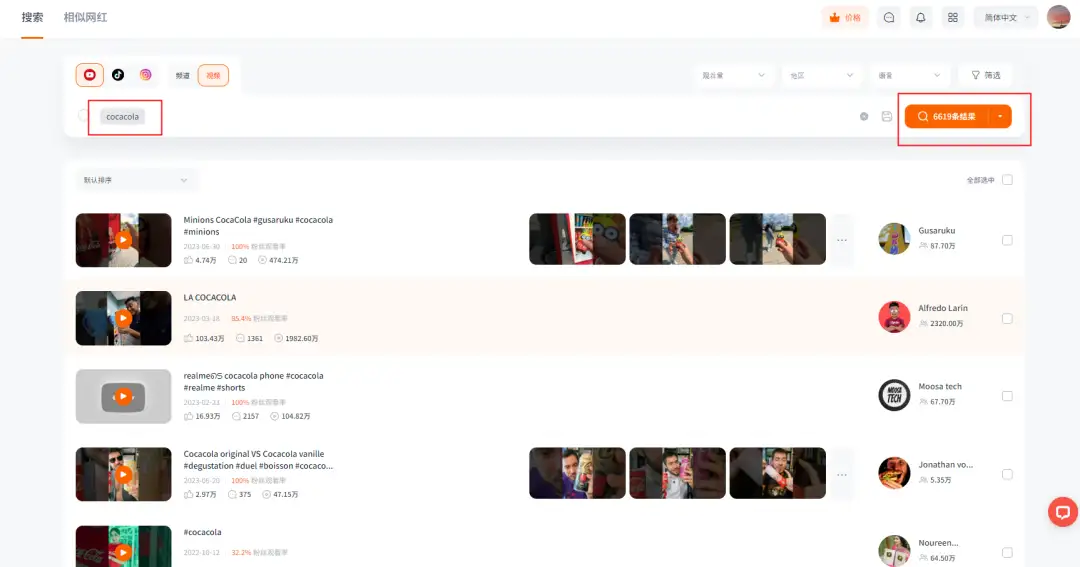This screenshot has width=1080, height=567.
Task: Click the middle preview frame in Minions row
Action: coord(677,239)
